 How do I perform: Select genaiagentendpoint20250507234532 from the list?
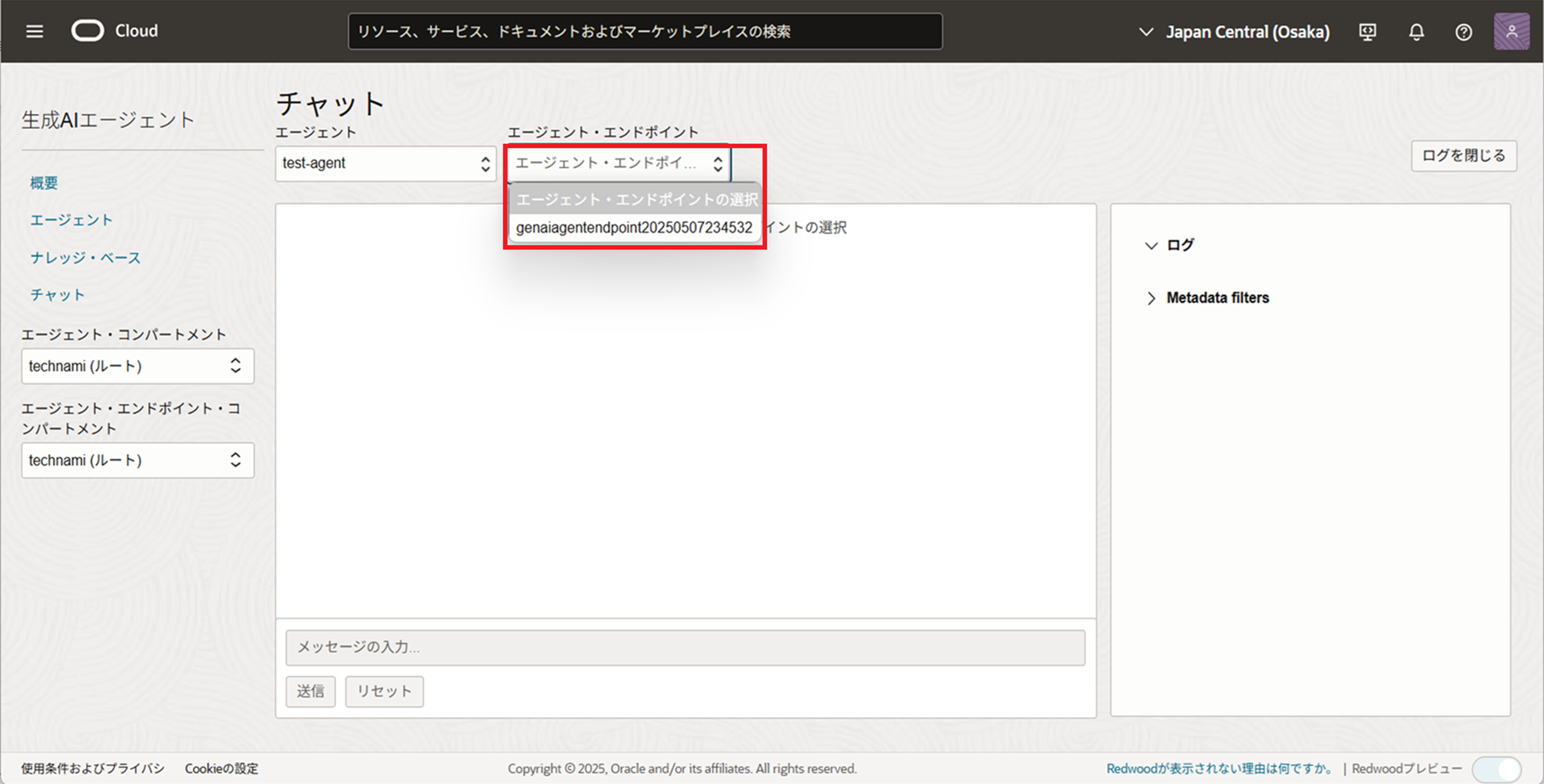tap(634, 228)
